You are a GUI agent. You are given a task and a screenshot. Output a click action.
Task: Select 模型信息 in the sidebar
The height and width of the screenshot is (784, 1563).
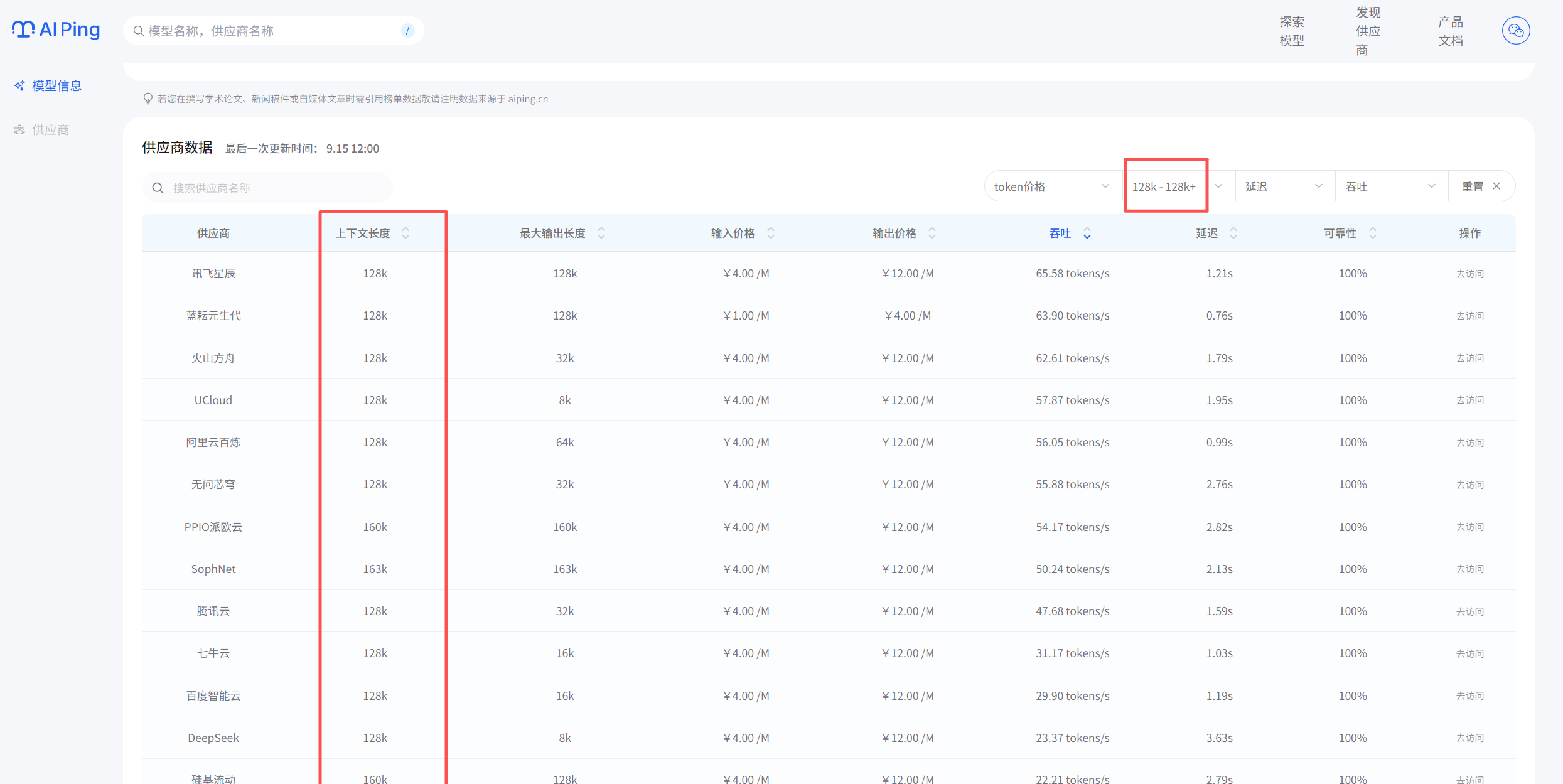tap(56, 85)
